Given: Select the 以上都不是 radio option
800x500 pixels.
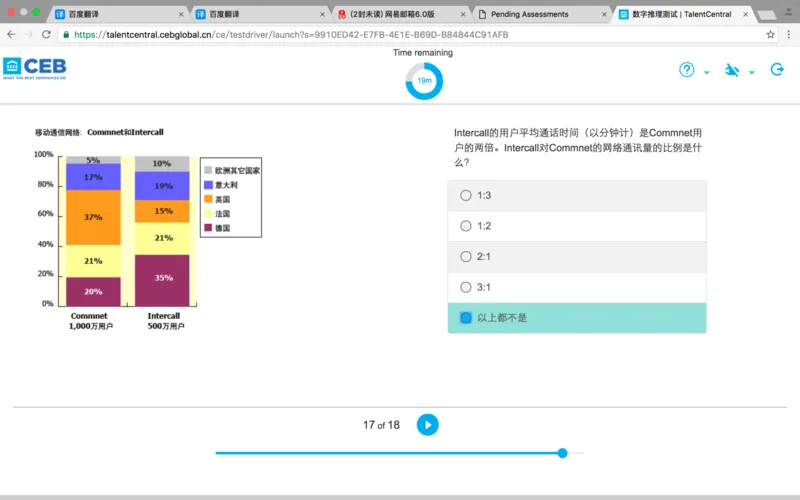Looking at the screenshot, I should (465, 318).
